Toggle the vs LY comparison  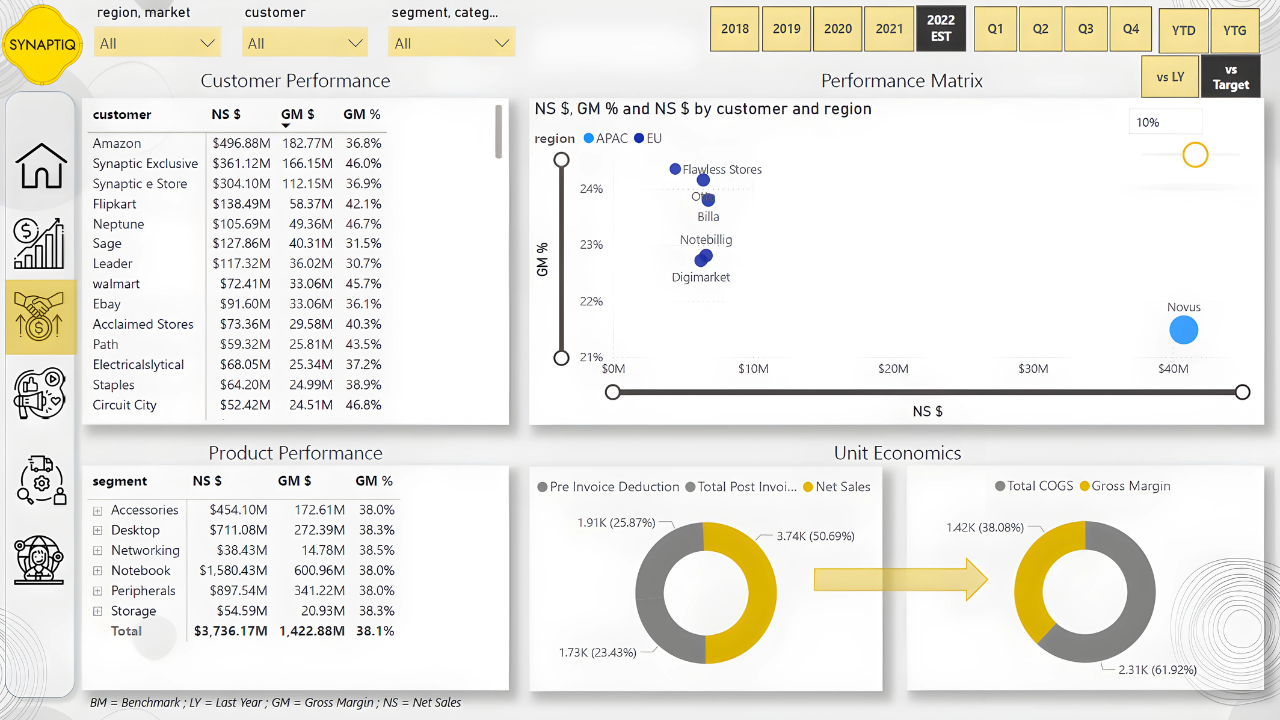click(x=1170, y=77)
